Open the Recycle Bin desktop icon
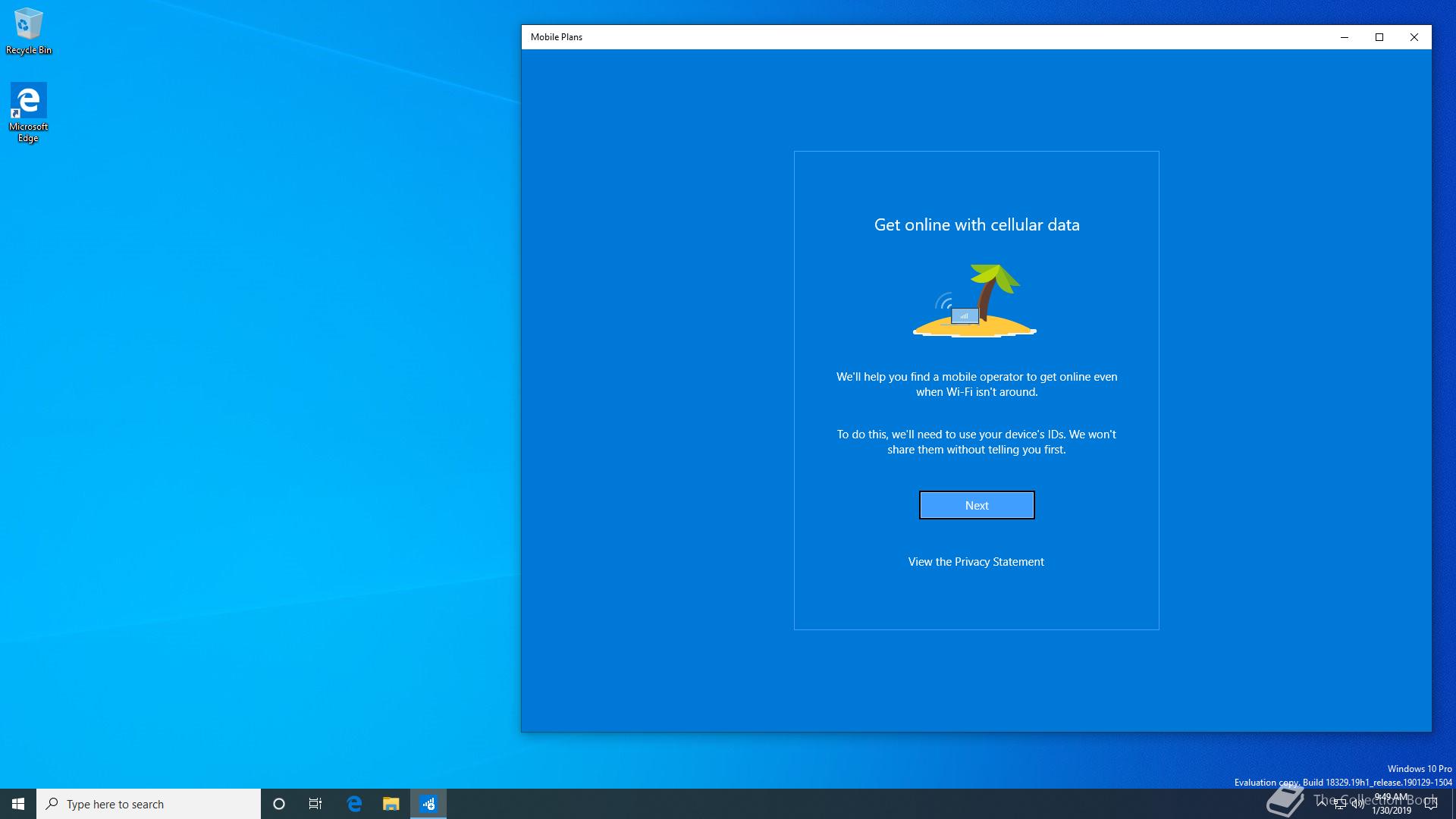Screen dimensions: 1456x819 pyautogui.click(x=29, y=32)
